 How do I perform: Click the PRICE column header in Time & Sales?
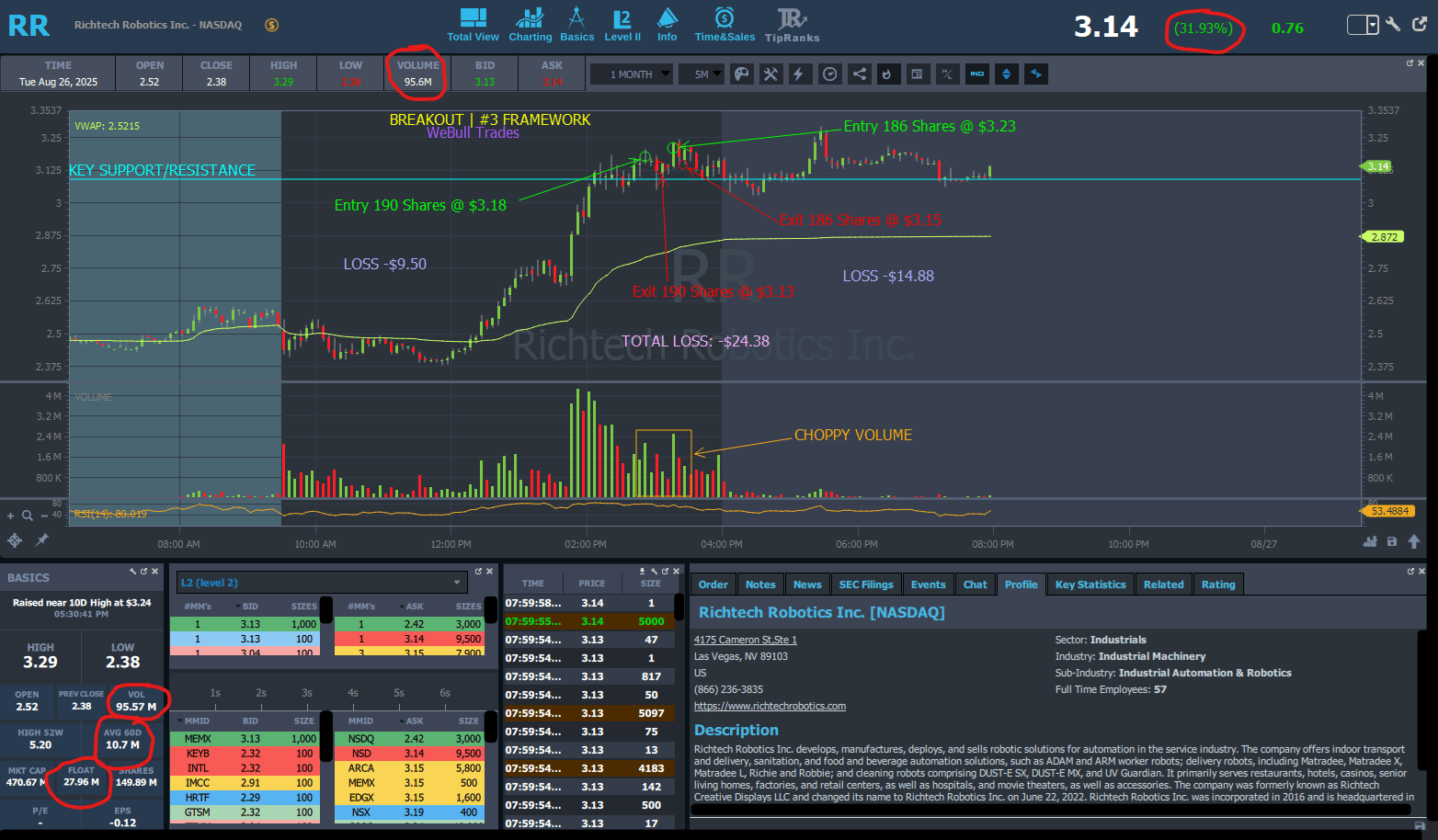592,584
